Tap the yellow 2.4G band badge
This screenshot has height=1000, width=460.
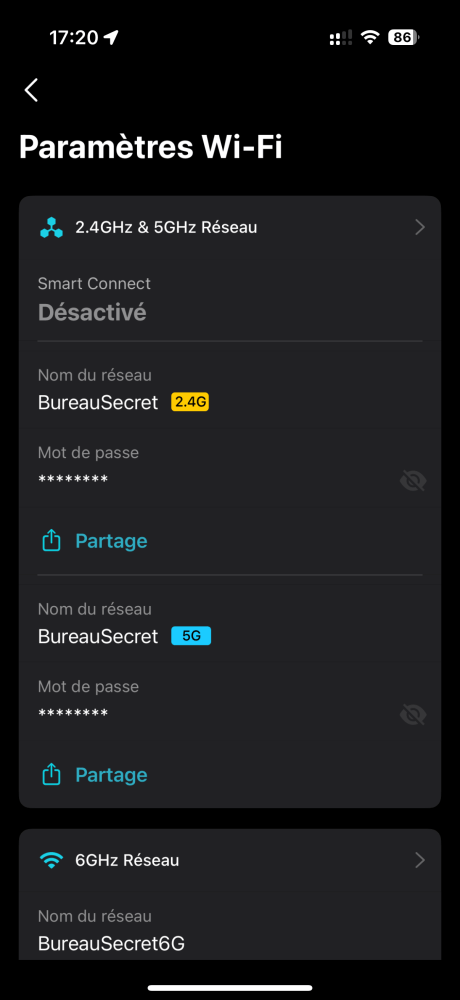pos(190,403)
